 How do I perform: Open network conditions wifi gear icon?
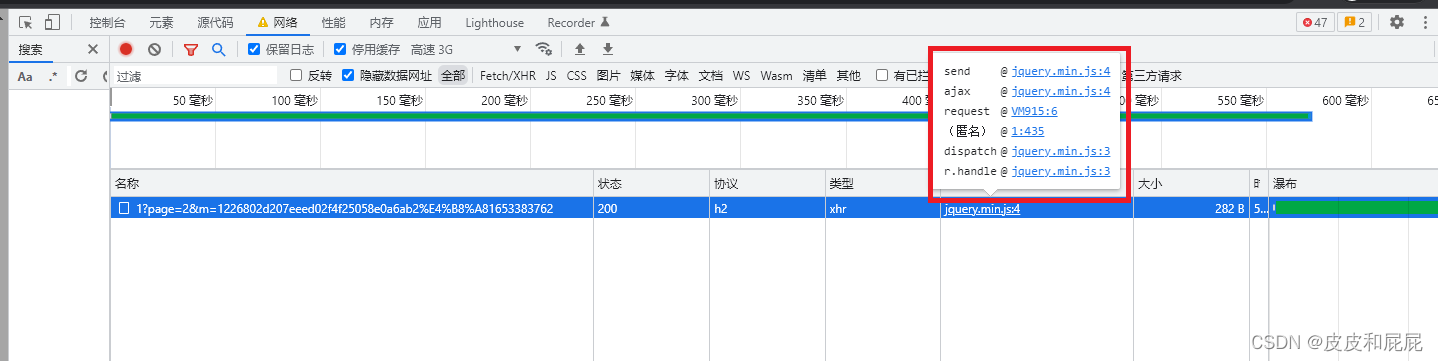tap(544, 49)
